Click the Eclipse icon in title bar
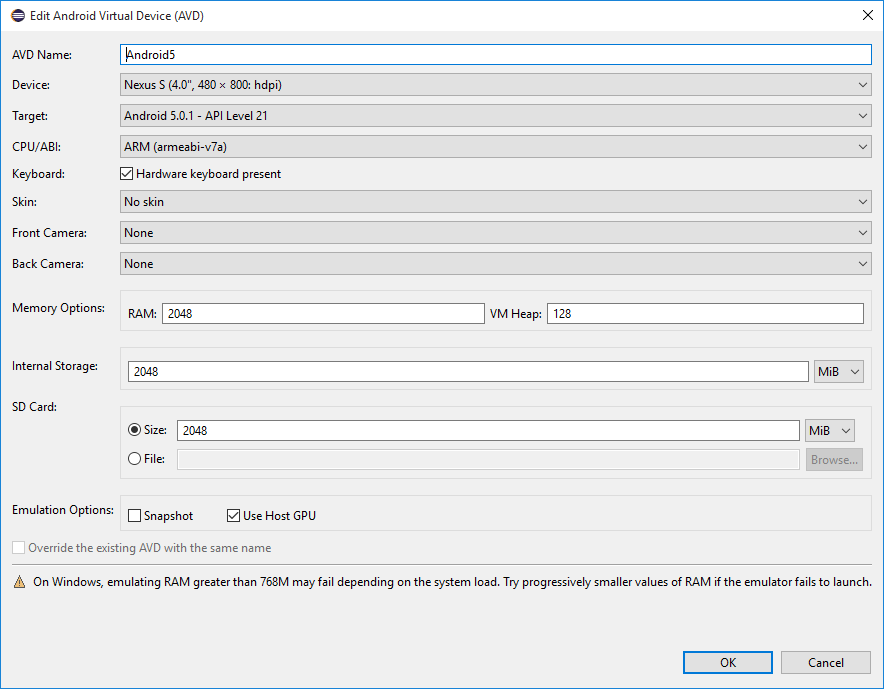Viewport: 884px width, 689px height. [x=18, y=16]
